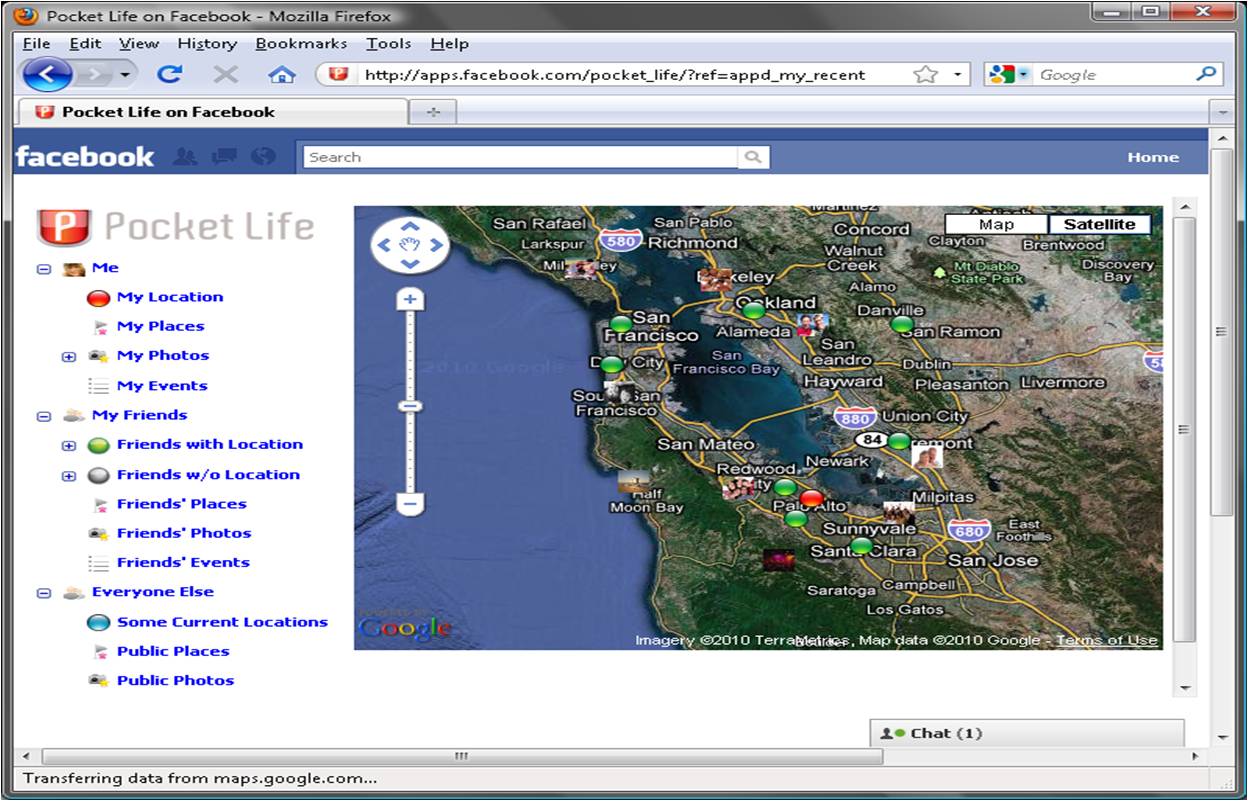Screen dimensions: 1248x801
Task: Open photo thumbnail near Half Moon Bay
Action: pos(634,482)
